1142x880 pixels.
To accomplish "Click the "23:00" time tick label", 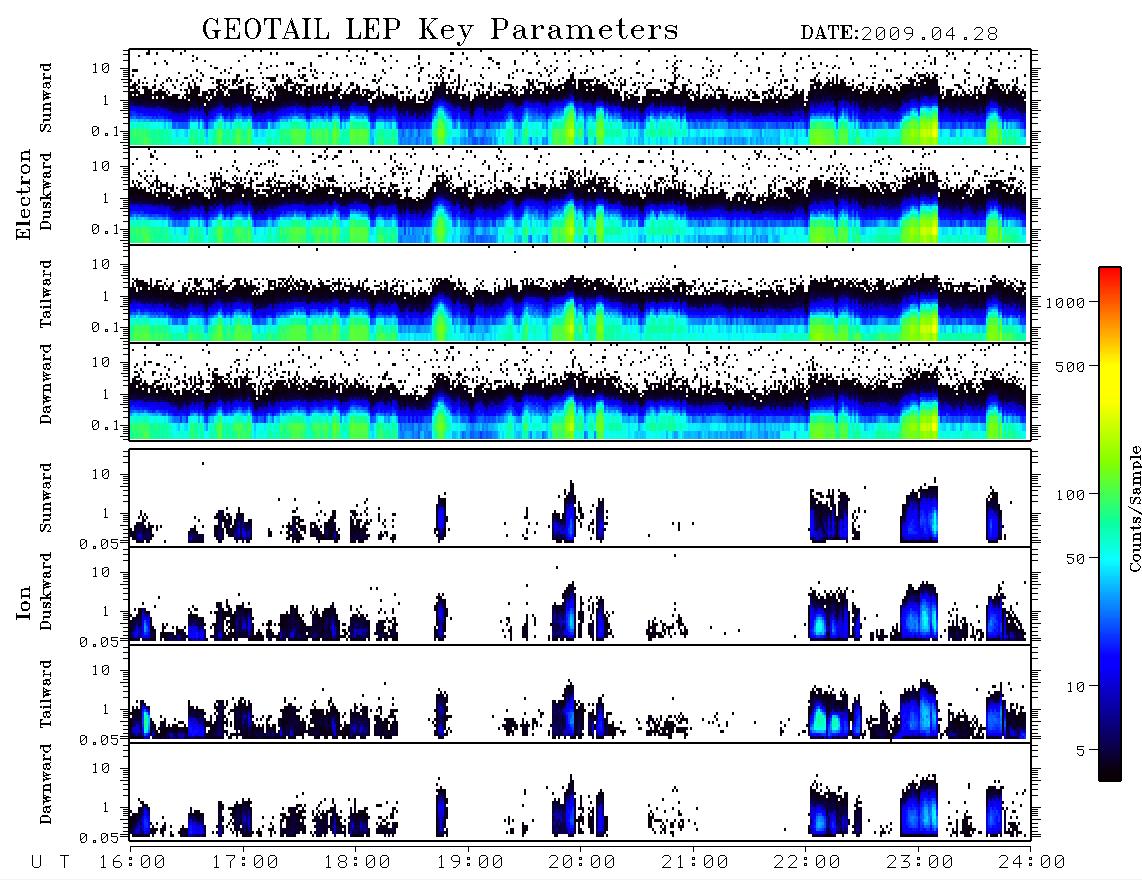I will click(x=920, y=863).
